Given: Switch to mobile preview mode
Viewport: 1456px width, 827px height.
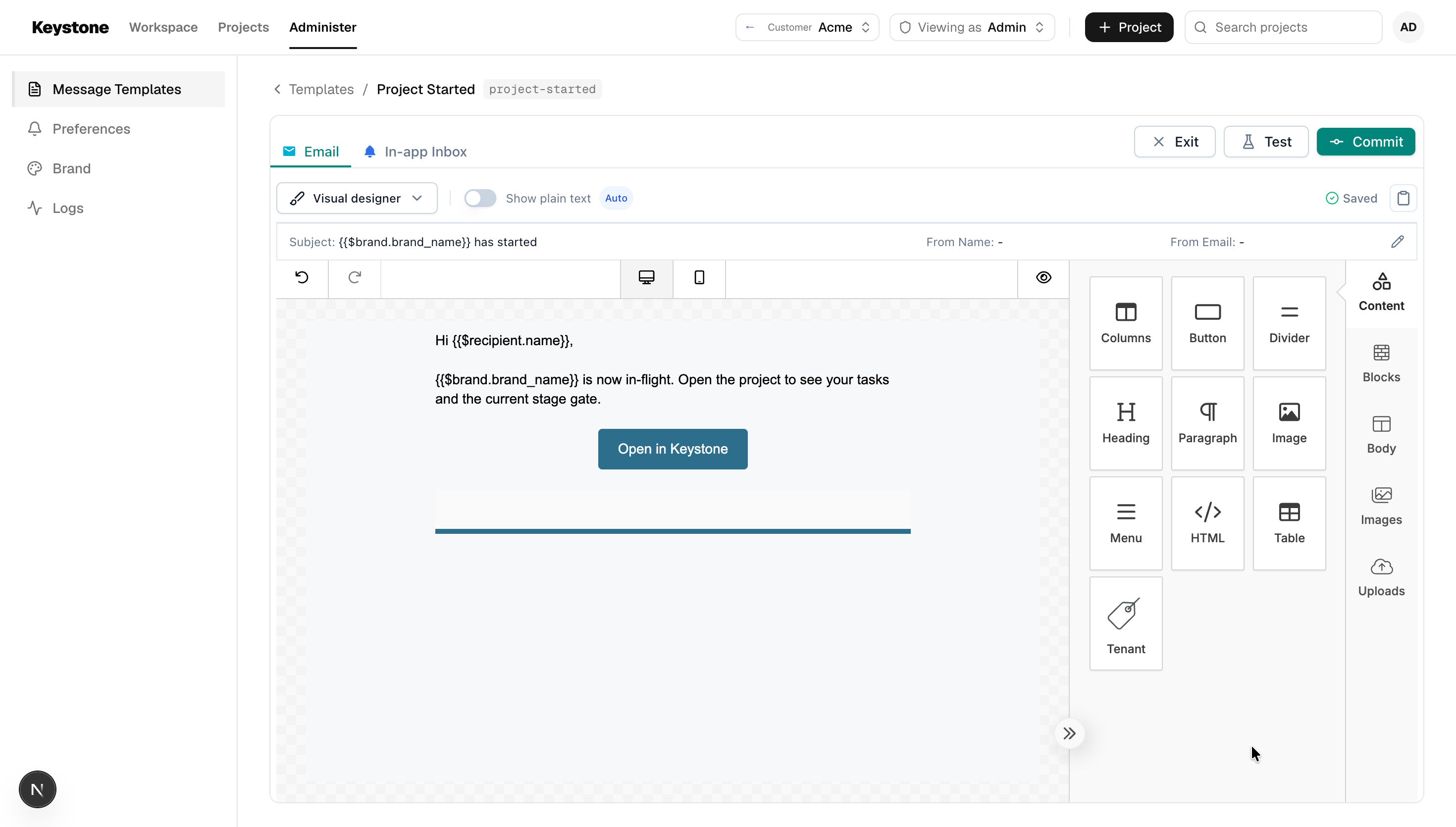Looking at the screenshot, I should [699, 277].
